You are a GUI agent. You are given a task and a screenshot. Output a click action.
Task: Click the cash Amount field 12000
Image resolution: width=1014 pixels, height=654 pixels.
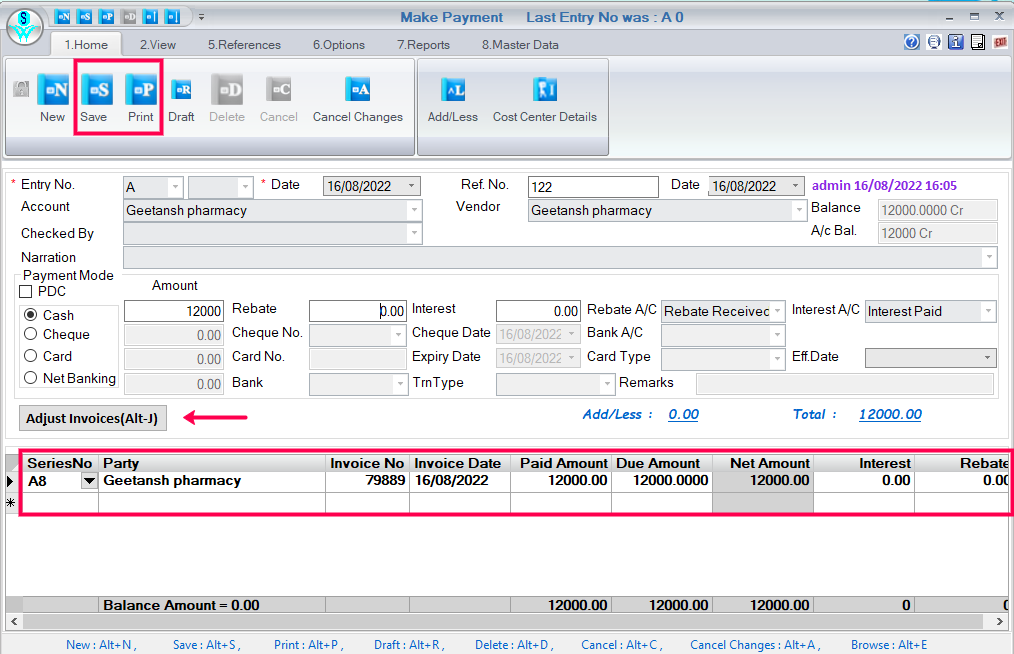pyautogui.click(x=174, y=311)
